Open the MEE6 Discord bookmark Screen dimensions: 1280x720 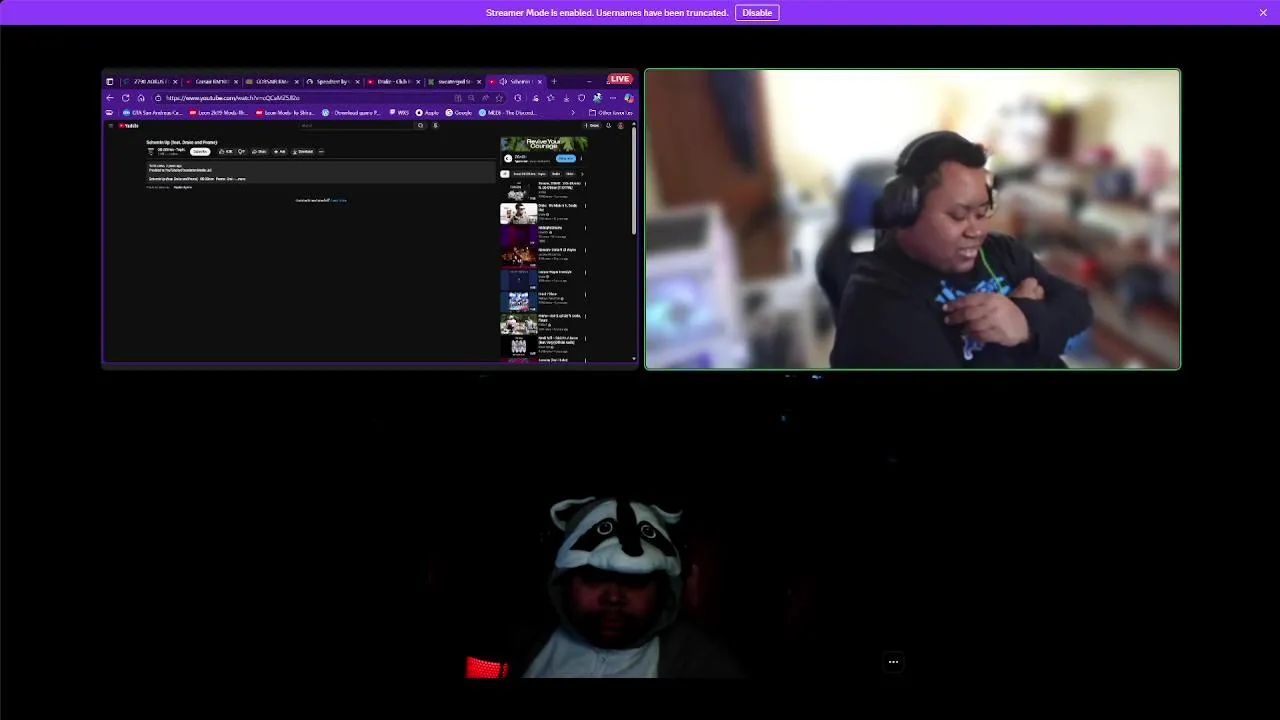click(506, 113)
